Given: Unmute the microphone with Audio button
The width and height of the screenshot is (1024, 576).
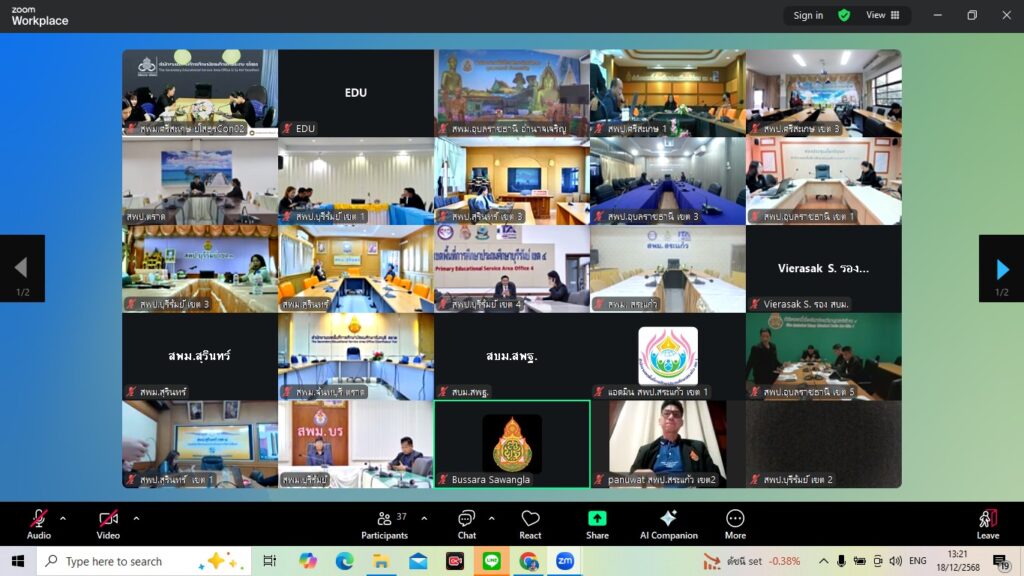Looking at the screenshot, I should pyautogui.click(x=39, y=523).
